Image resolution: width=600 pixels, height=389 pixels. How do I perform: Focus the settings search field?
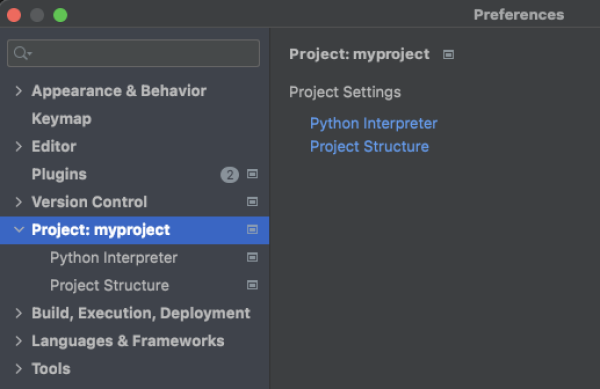[134, 53]
